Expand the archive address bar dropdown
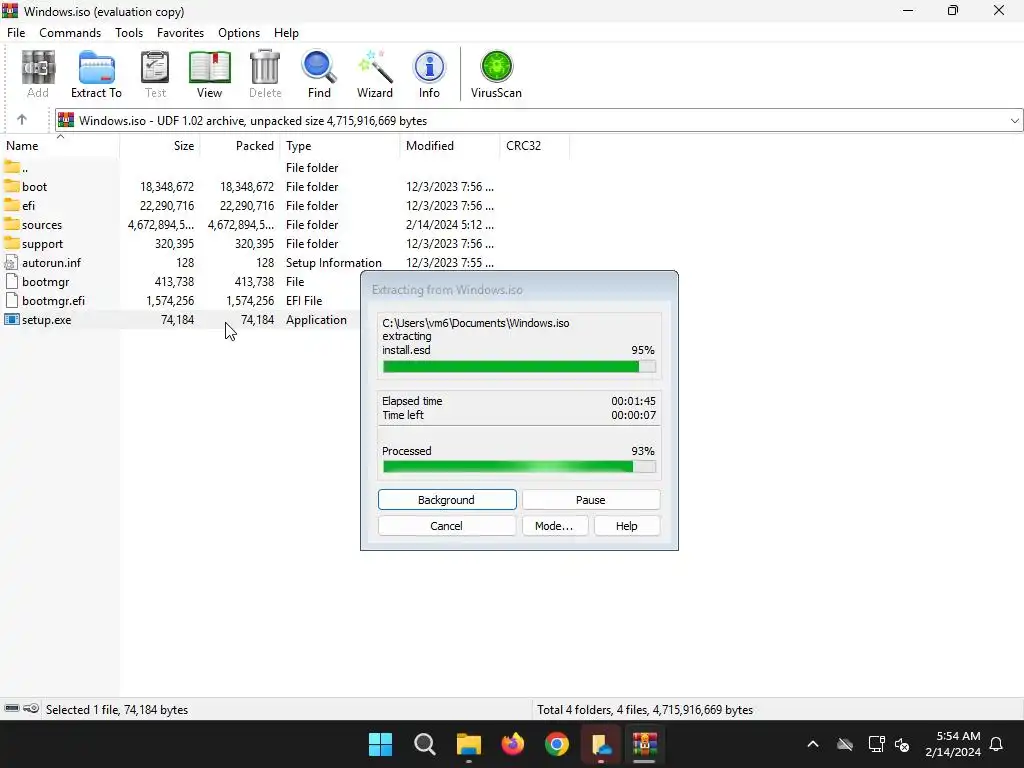Viewport: 1024px width, 768px height. click(x=1014, y=120)
